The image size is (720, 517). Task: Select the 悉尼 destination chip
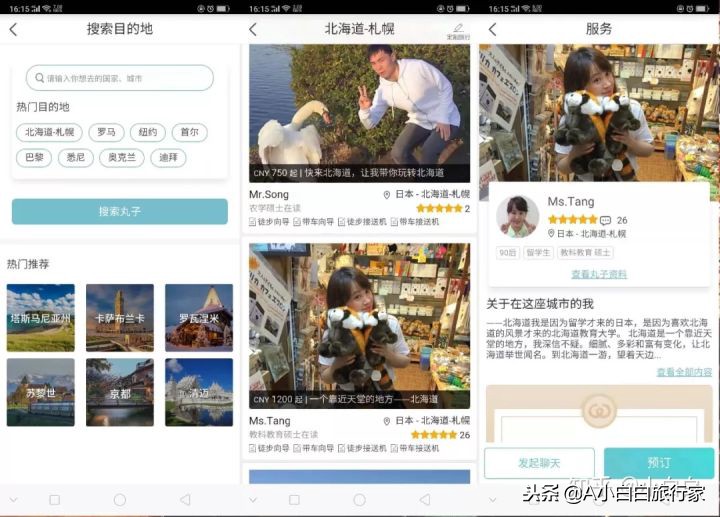[x=76, y=157]
